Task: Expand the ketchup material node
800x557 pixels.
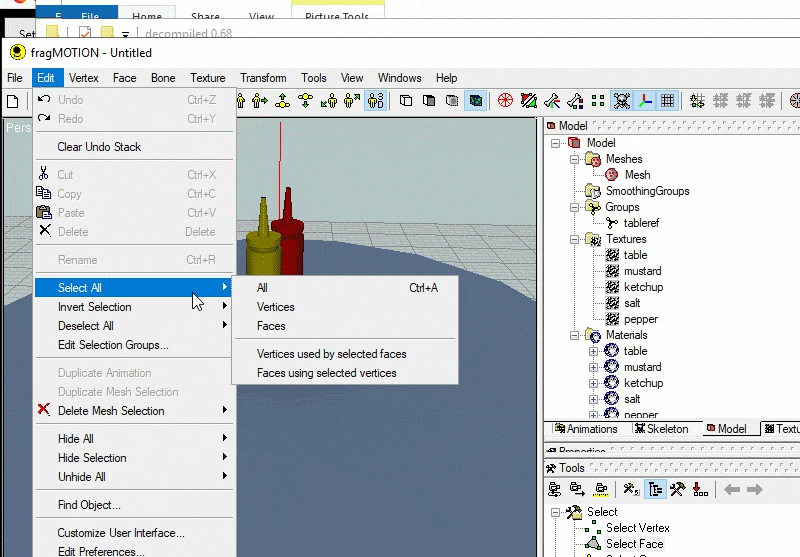Action: click(593, 383)
